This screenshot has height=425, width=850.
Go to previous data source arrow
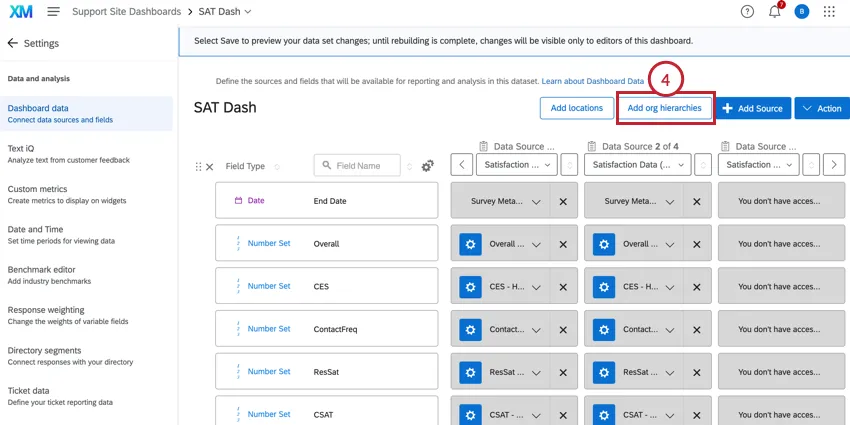(461, 165)
